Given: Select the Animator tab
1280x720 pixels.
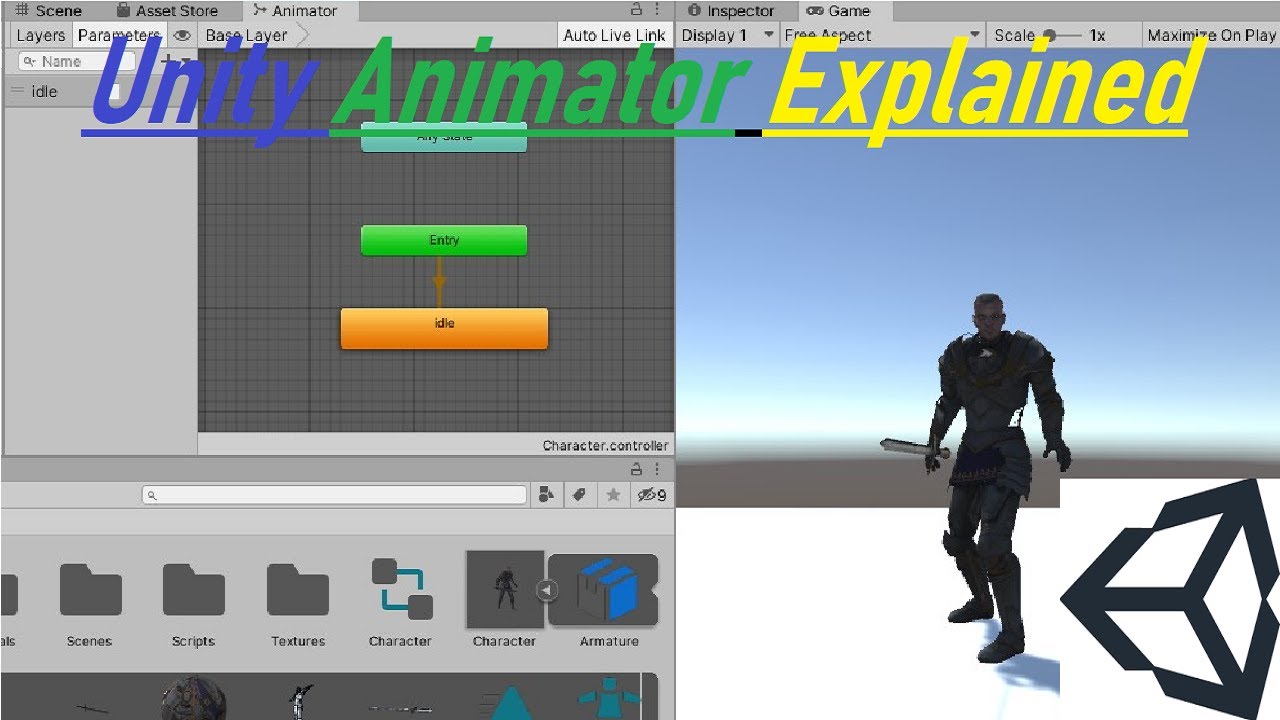Looking at the screenshot, I should pos(294,11).
